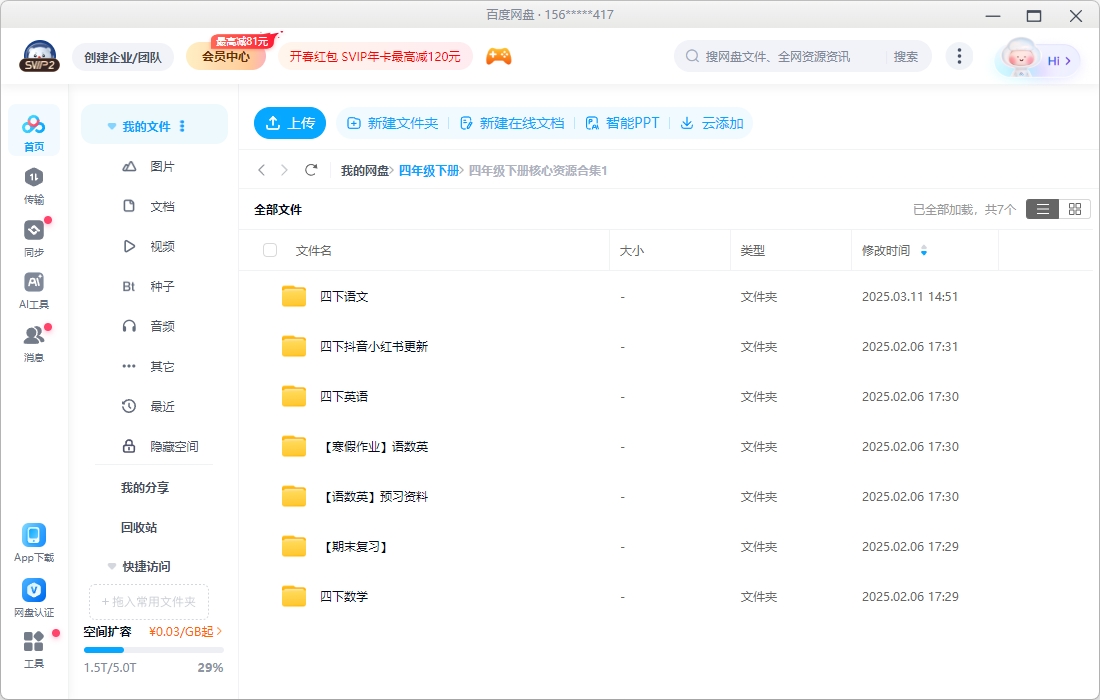Open the 我的文件 three-dot options

[x=182, y=126]
